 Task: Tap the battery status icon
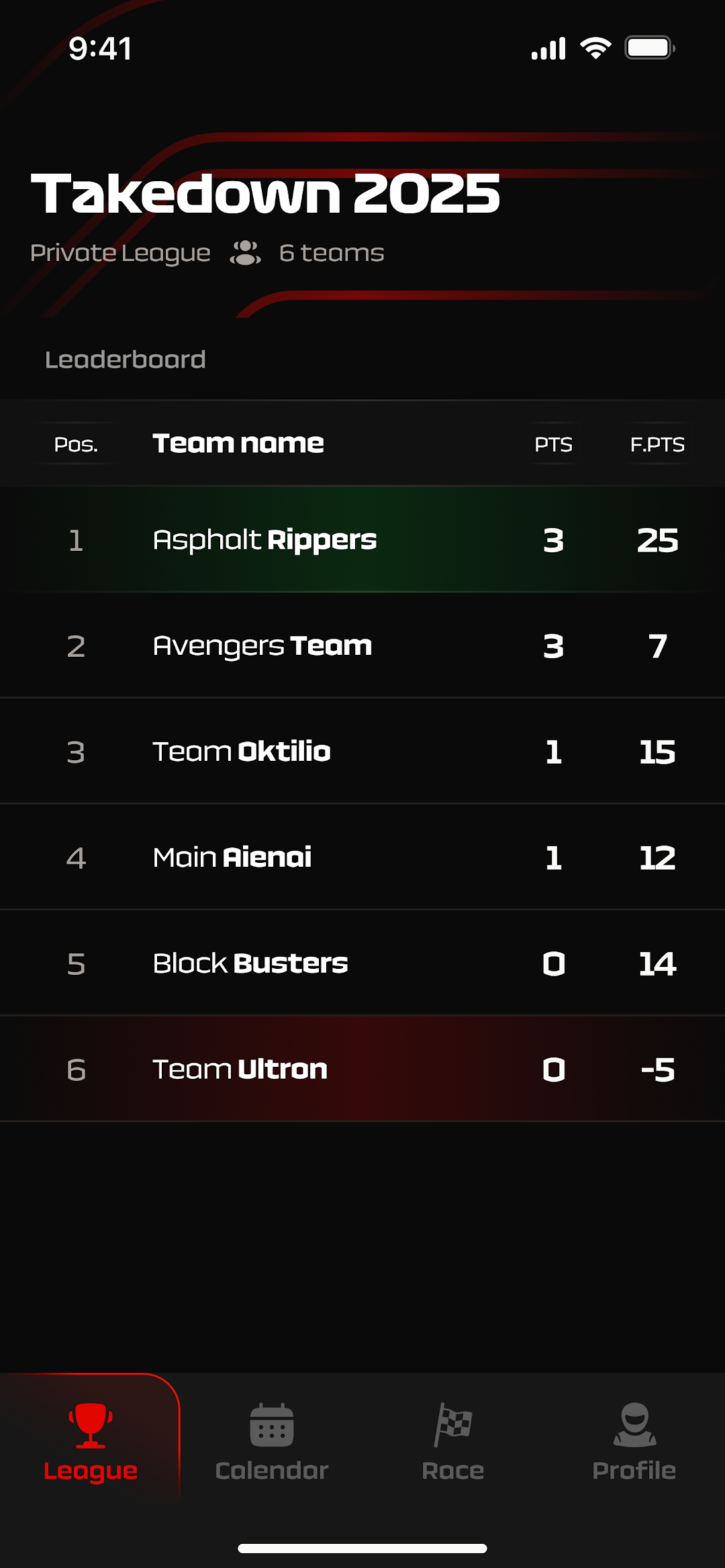click(x=650, y=48)
